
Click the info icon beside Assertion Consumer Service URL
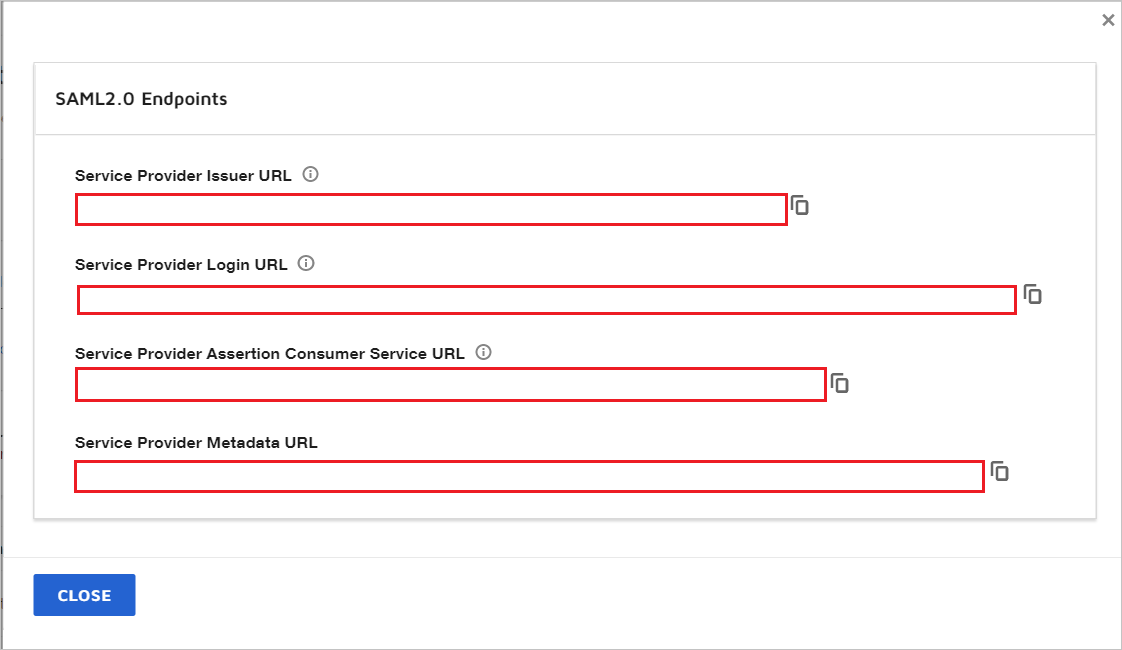point(483,352)
